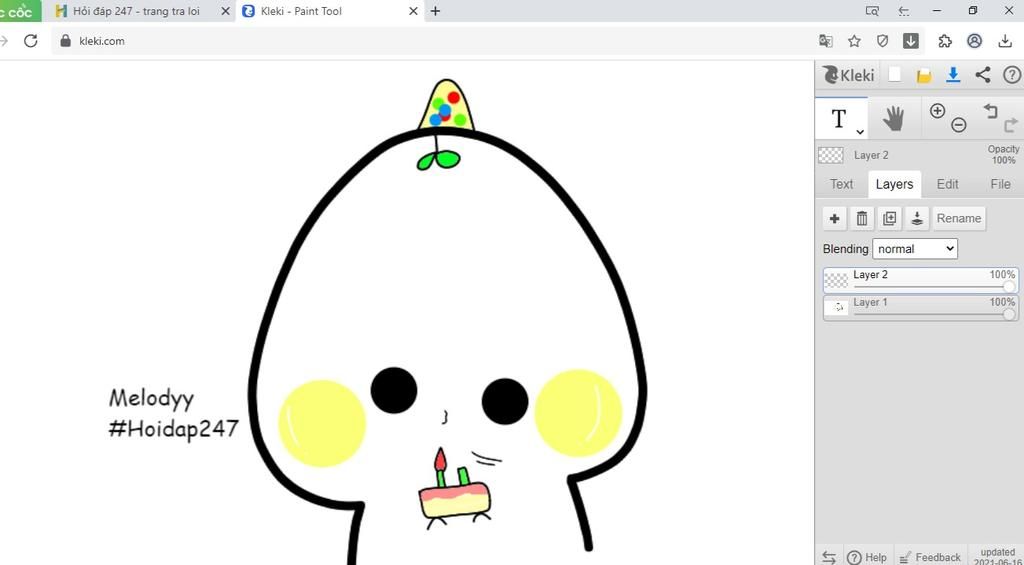Duplicate the selected layer
The width and height of the screenshot is (1024, 565).
(889, 219)
